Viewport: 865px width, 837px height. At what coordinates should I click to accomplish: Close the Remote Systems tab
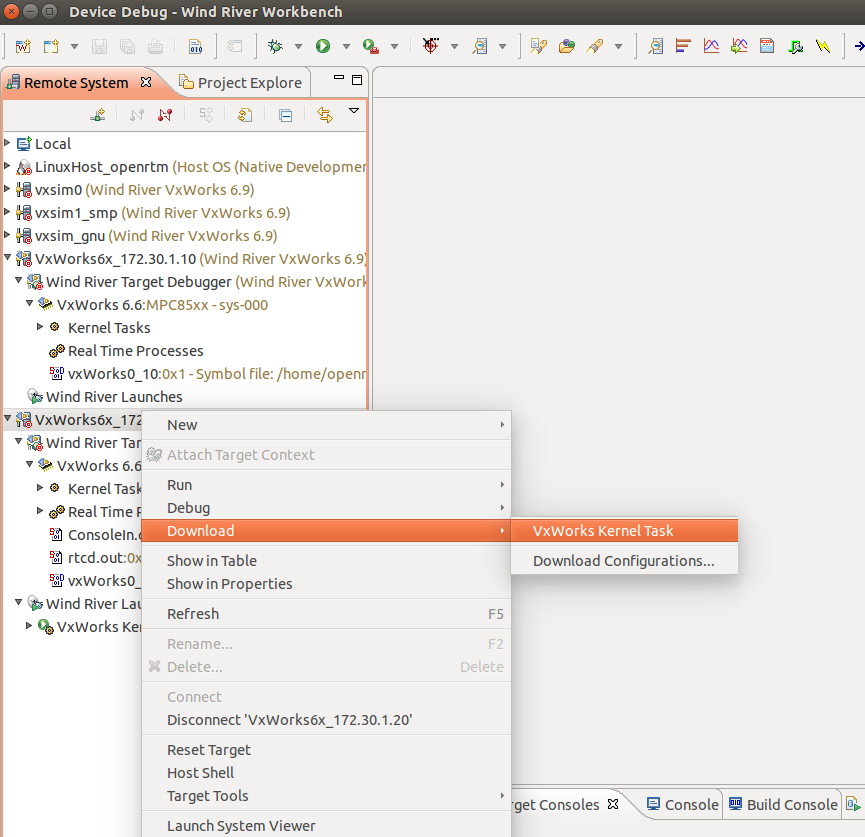146,82
